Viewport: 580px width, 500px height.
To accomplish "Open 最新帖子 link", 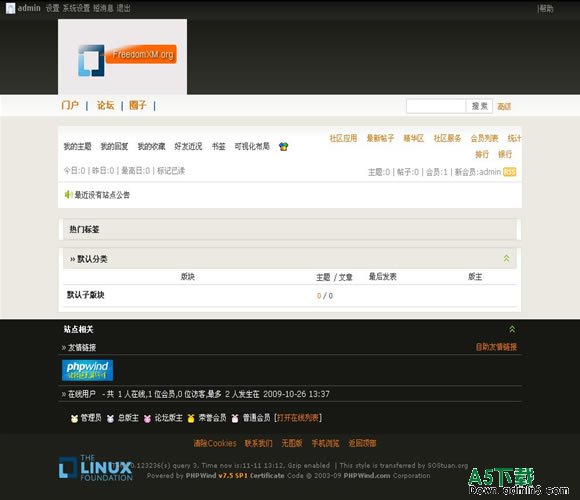I will pyautogui.click(x=380, y=138).
